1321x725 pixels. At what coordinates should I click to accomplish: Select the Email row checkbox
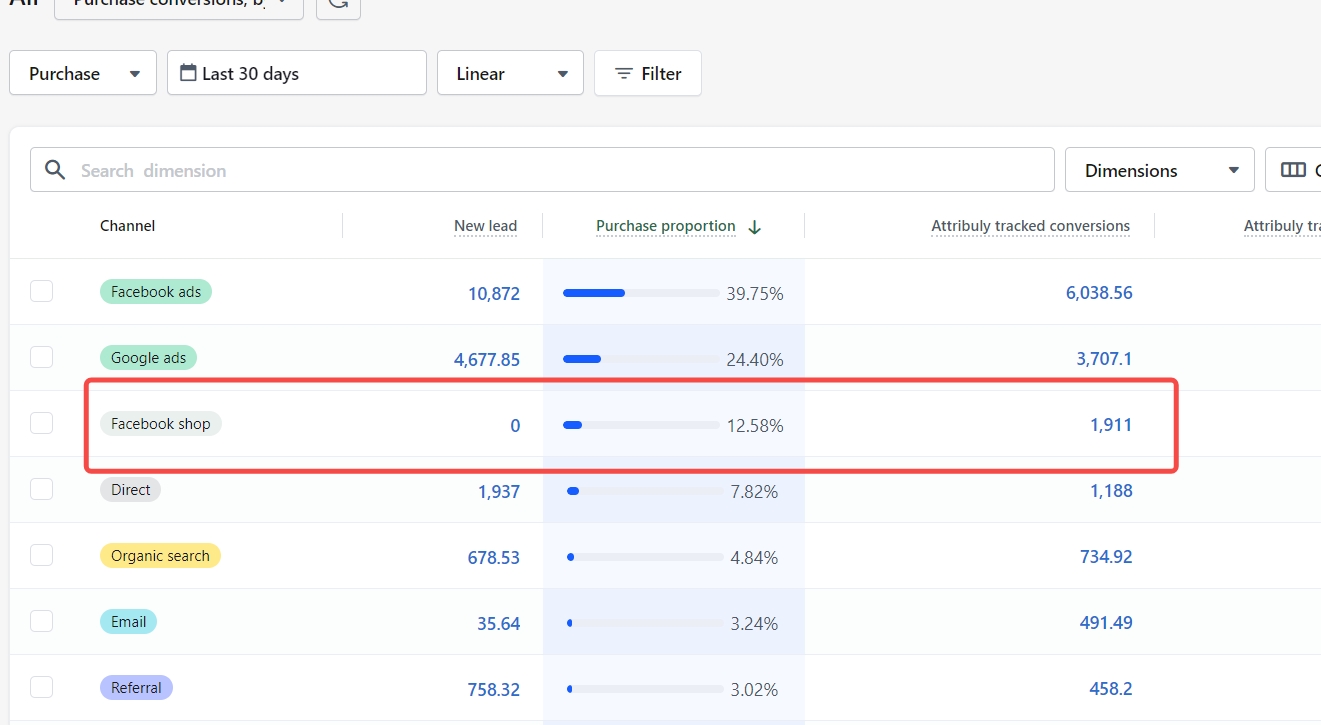point(41,621)
